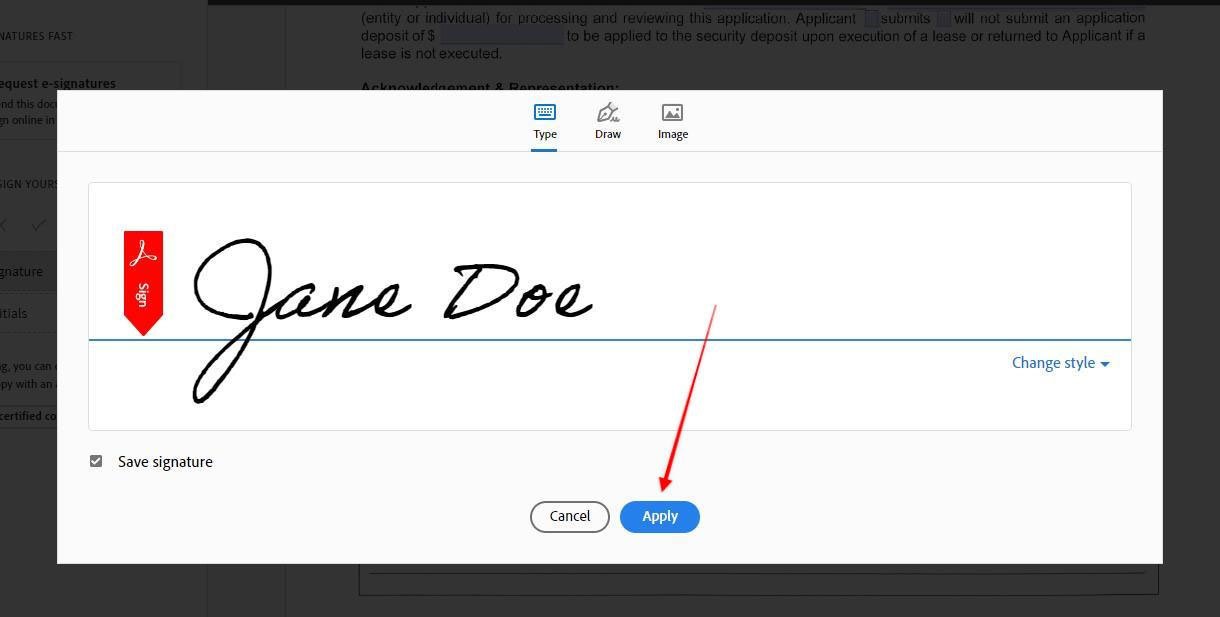Switch to the Draw tab label

(607, 134)
